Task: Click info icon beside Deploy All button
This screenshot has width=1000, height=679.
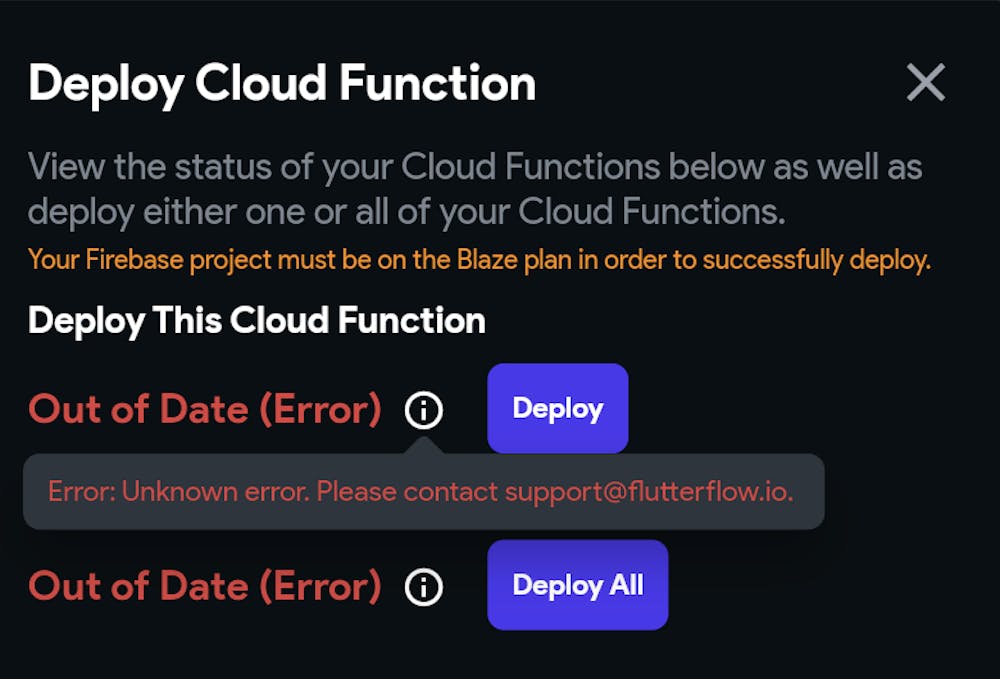Action: click(x=424, y=586)
